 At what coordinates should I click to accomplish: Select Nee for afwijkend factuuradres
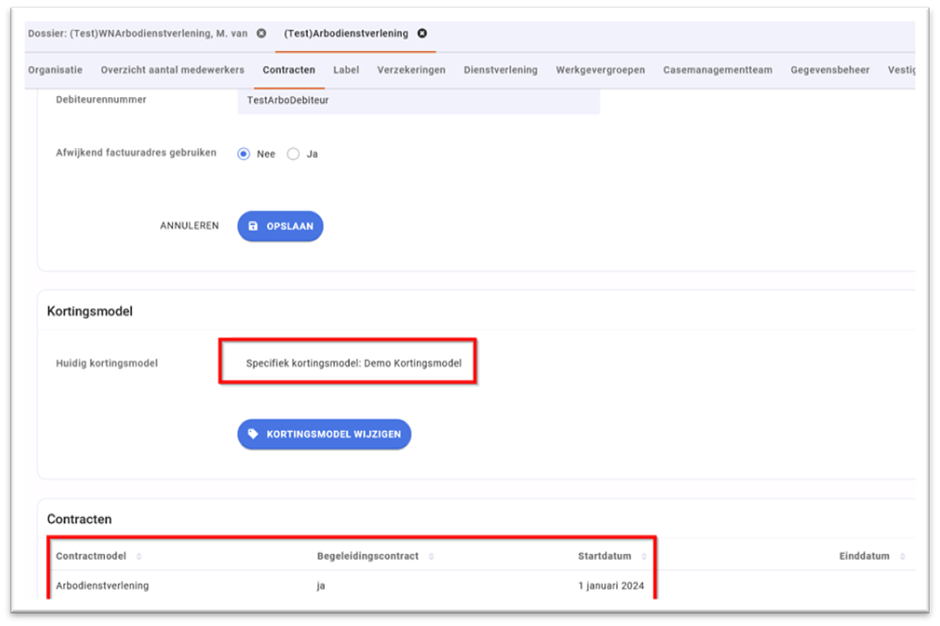tap(243, 154)
